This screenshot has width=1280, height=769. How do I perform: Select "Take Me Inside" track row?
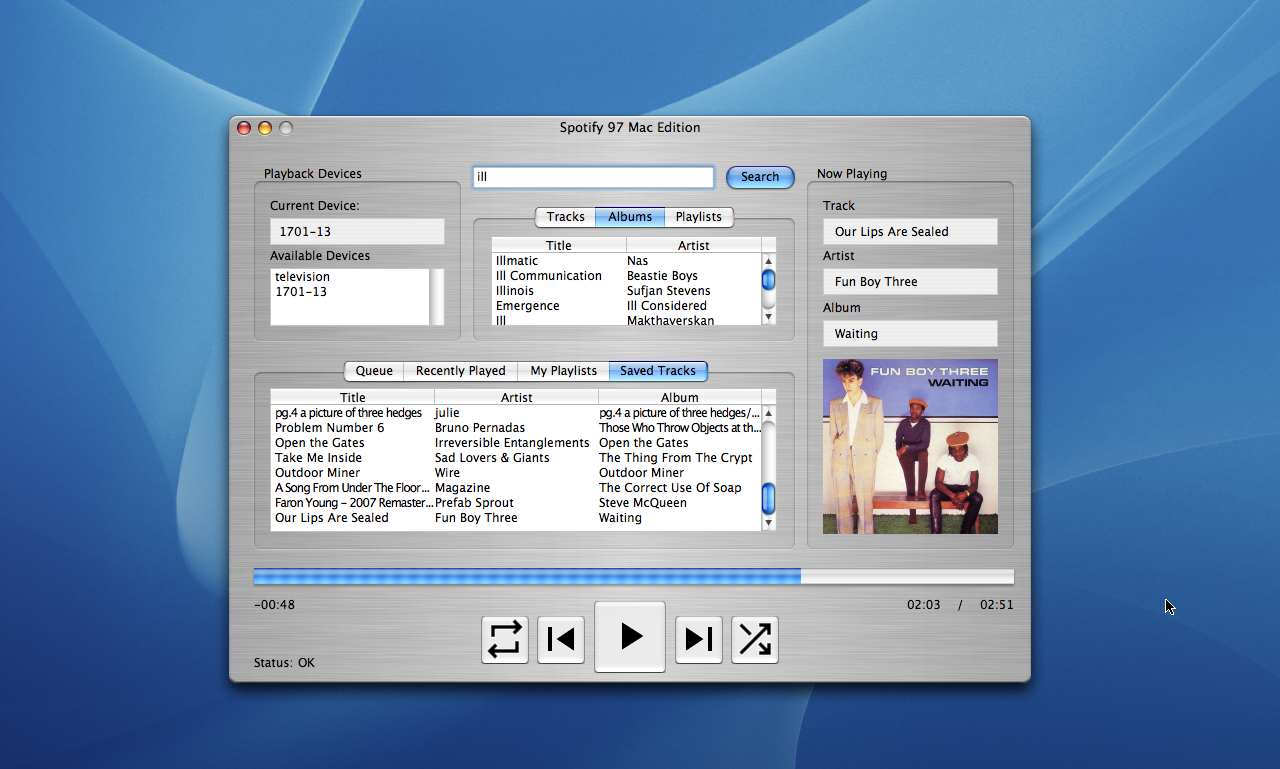[516, 458]
